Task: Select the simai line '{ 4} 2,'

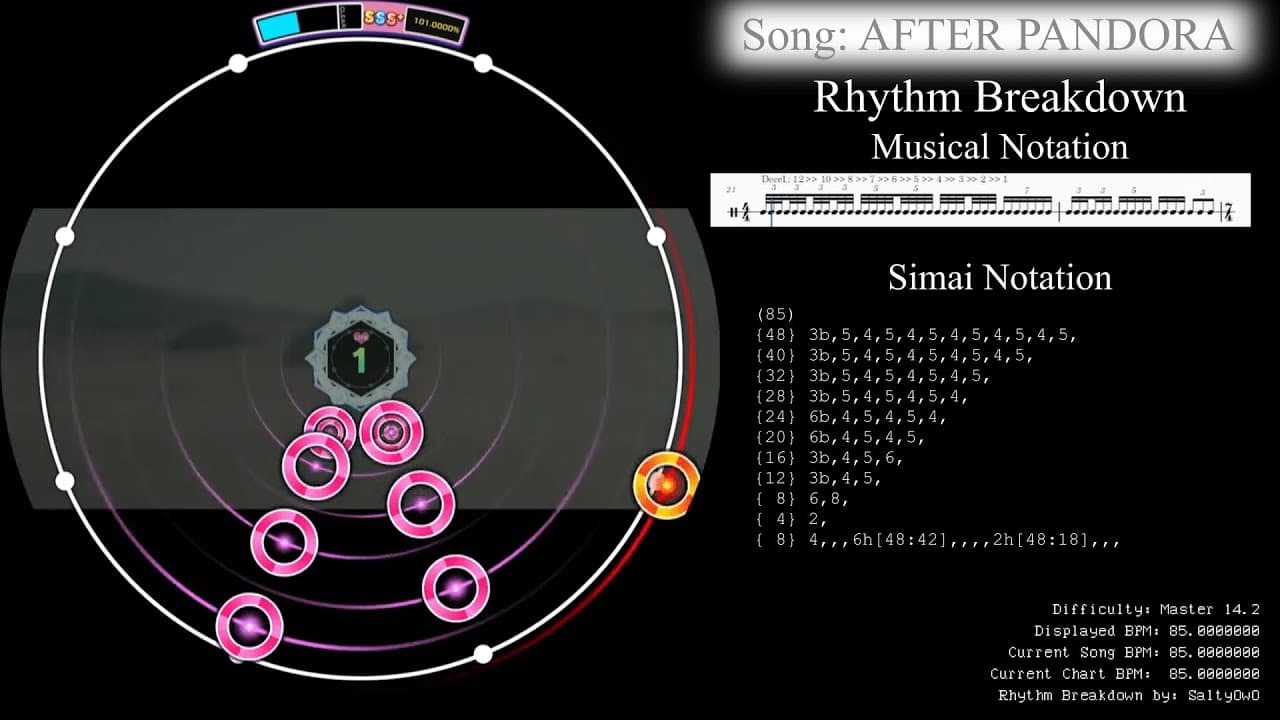Action: 791,520
